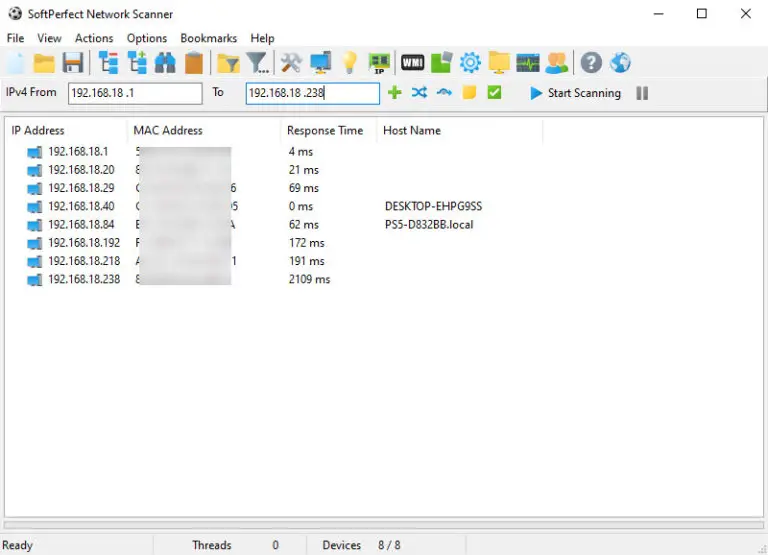Click the blue gear settings icon

tap(470, 64)
